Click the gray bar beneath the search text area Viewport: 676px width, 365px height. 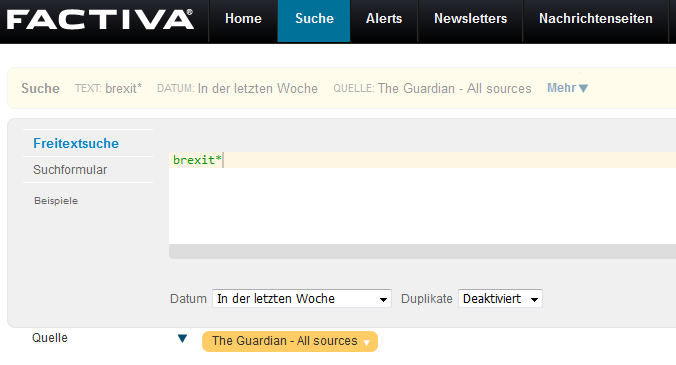[x=422, y=252]
